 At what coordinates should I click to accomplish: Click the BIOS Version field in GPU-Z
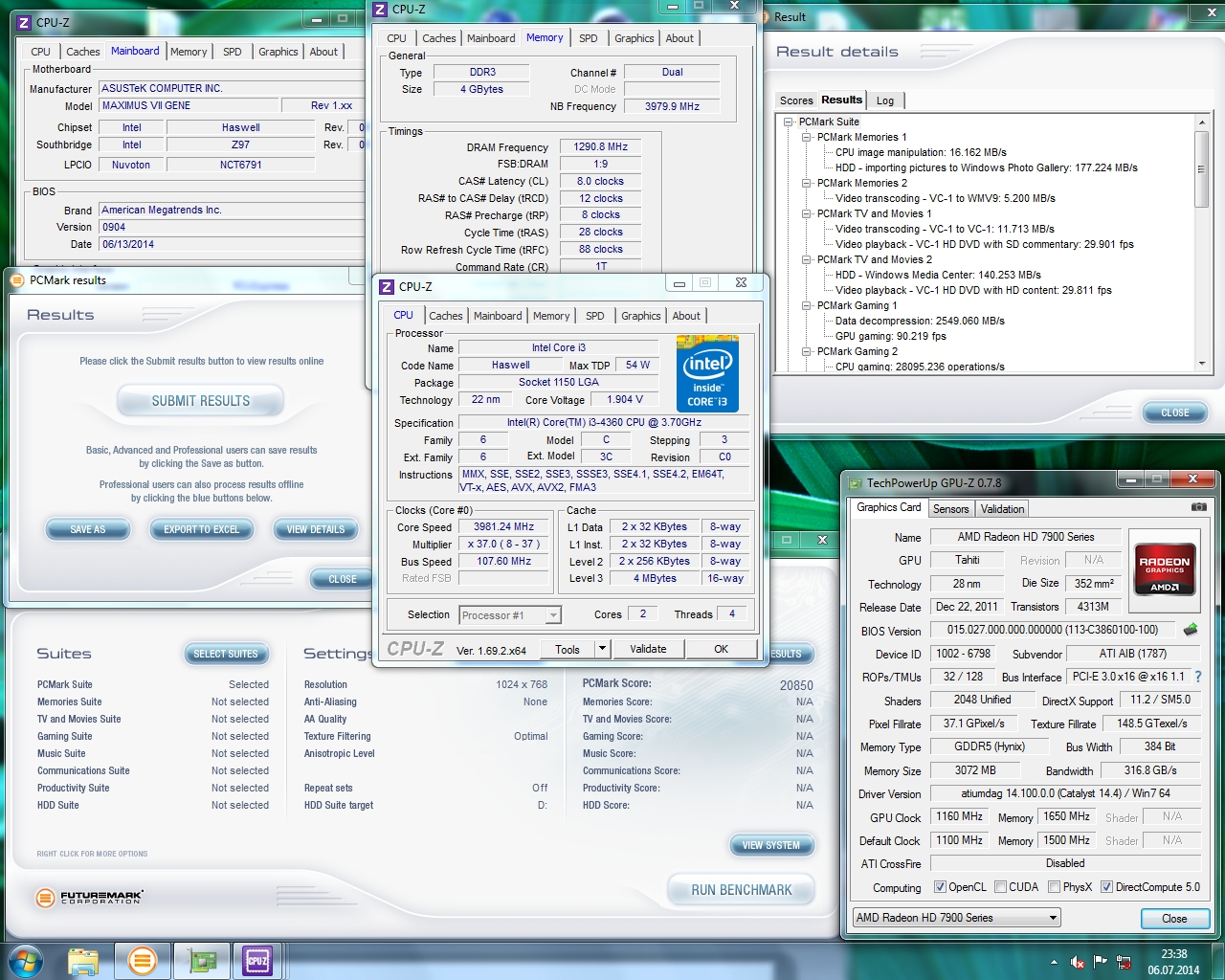click(x=1053, y=630)
